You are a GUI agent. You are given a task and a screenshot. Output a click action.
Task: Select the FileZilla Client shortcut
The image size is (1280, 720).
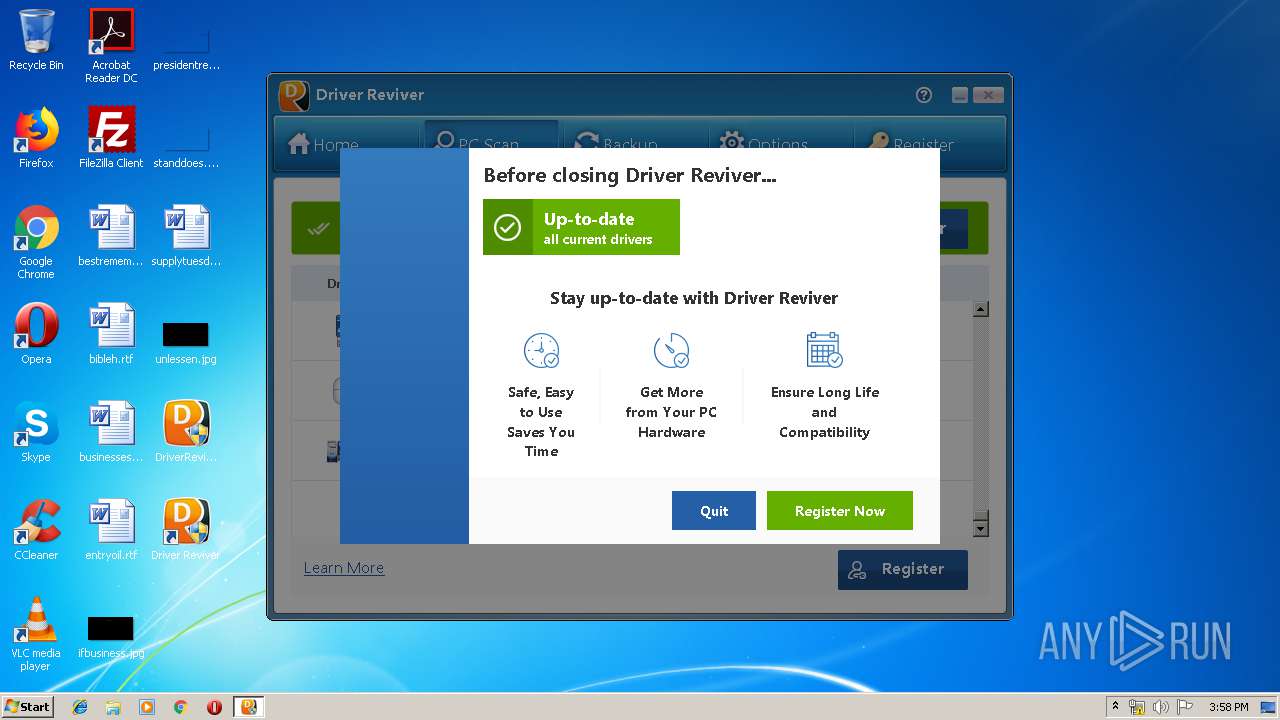111,138
